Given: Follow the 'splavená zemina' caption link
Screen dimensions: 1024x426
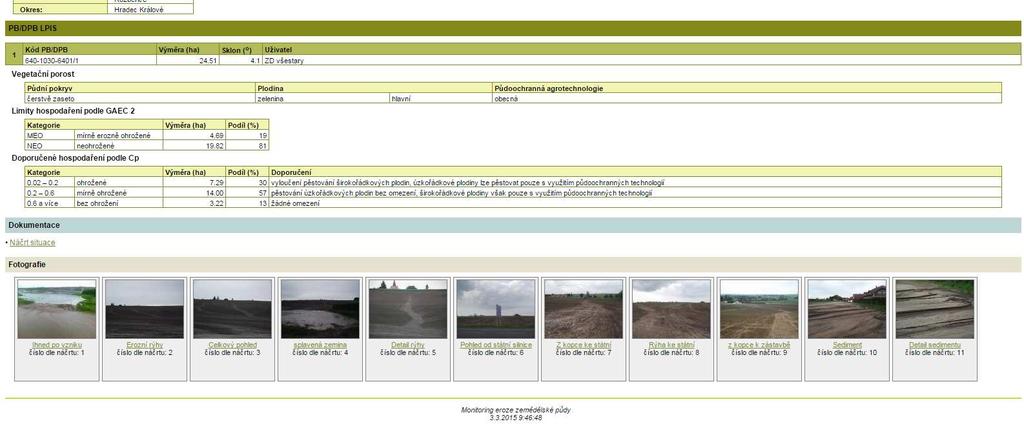Looking at the screenshot, I should point(320,345).
